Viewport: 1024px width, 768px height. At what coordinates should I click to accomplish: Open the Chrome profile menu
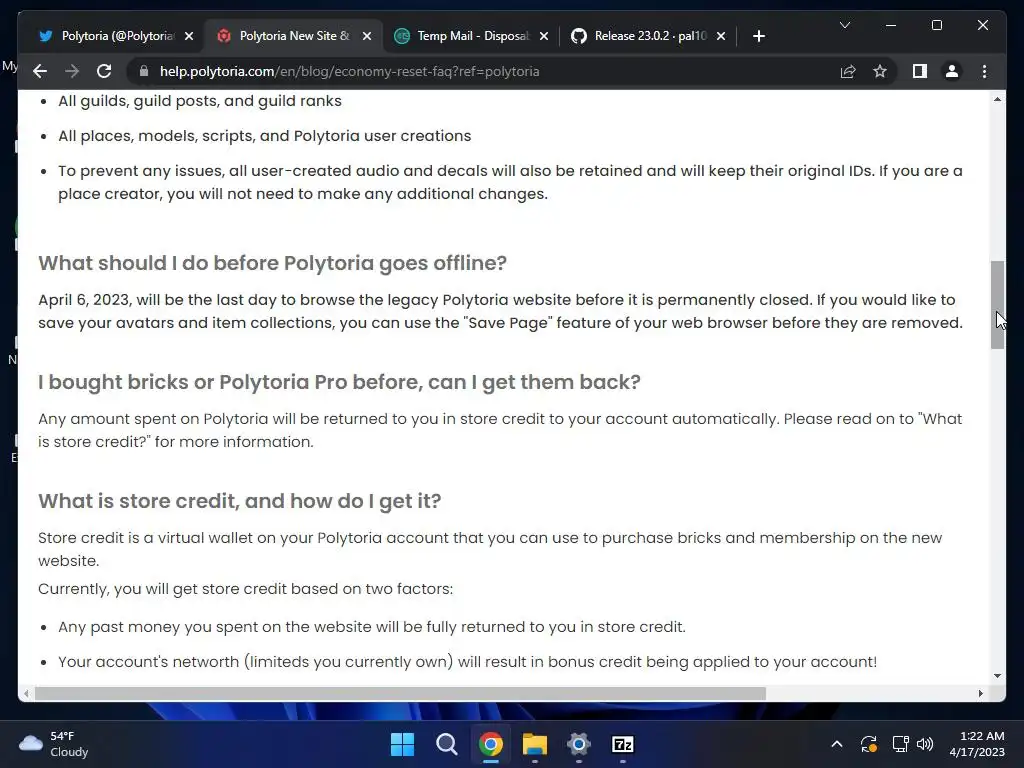coord(952,71)
